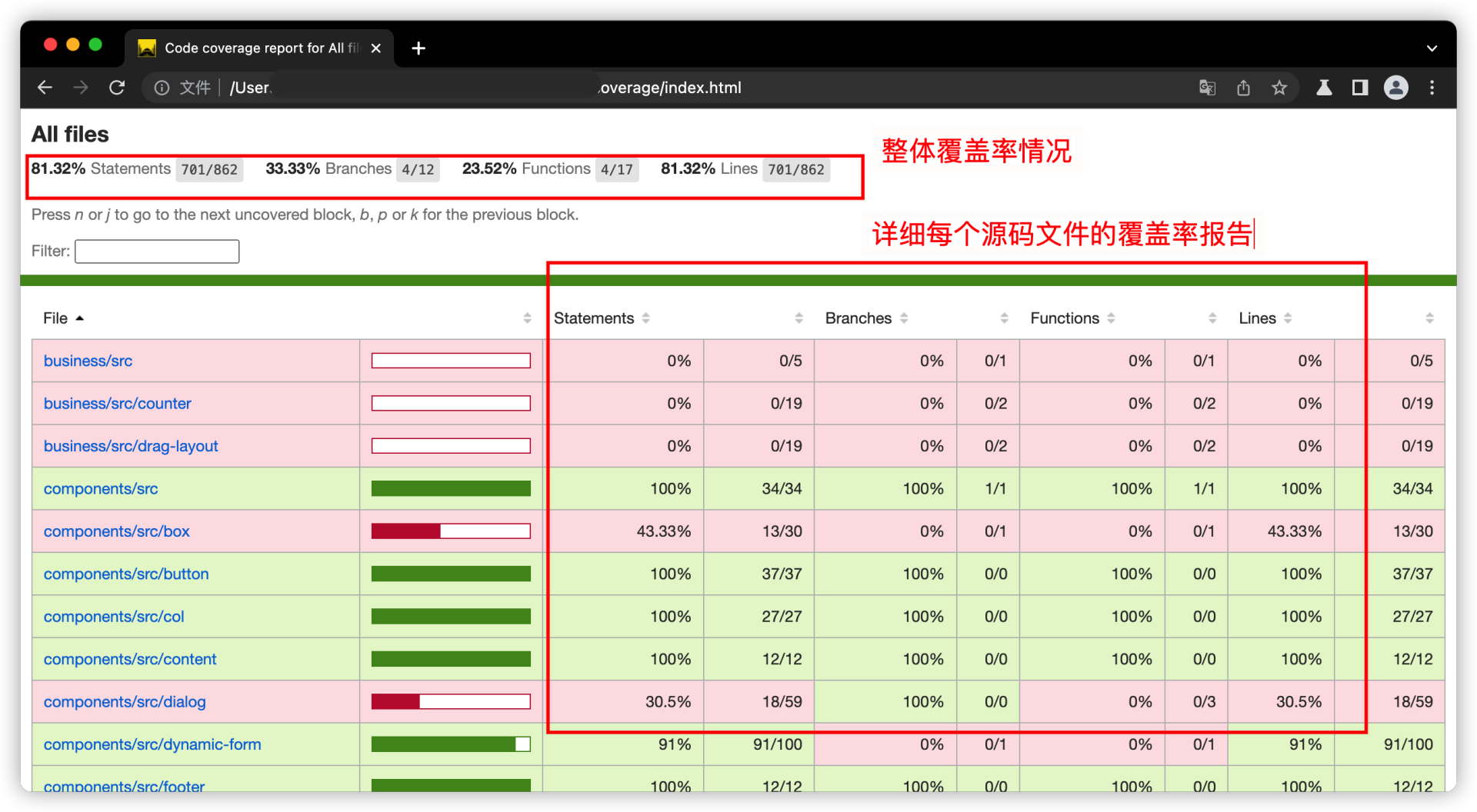Click the Filter input field
Screen dimensions: 1477x812
(x=157, y=251)
